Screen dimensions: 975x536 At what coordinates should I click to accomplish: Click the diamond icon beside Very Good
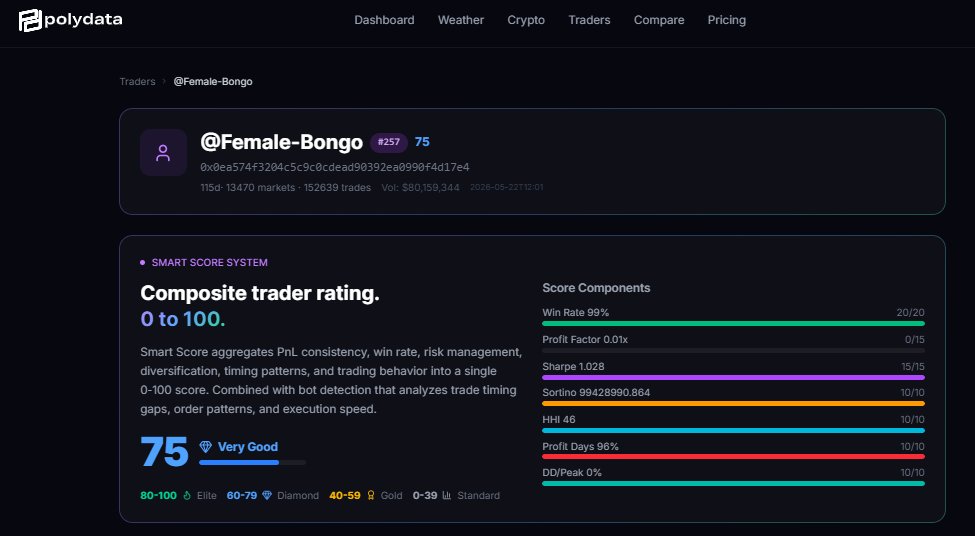click(205, 446)
